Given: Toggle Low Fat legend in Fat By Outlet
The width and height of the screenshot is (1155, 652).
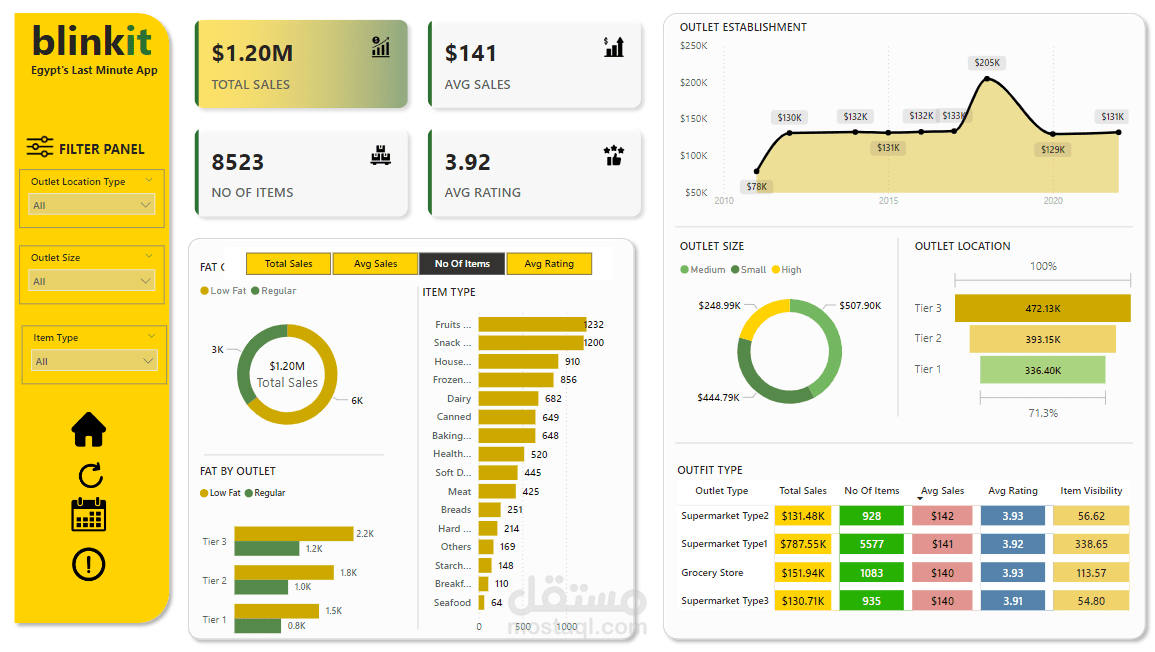Looking at the screenshot, I should [220, 493].
